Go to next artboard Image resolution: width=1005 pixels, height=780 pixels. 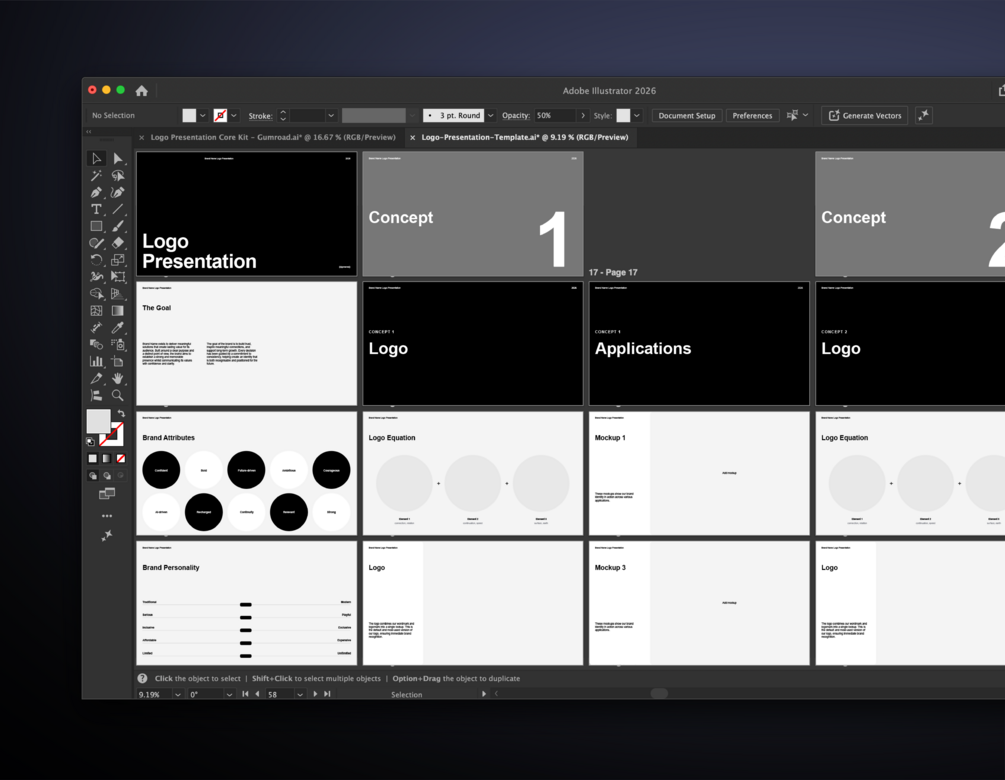[x=315, y=694]
